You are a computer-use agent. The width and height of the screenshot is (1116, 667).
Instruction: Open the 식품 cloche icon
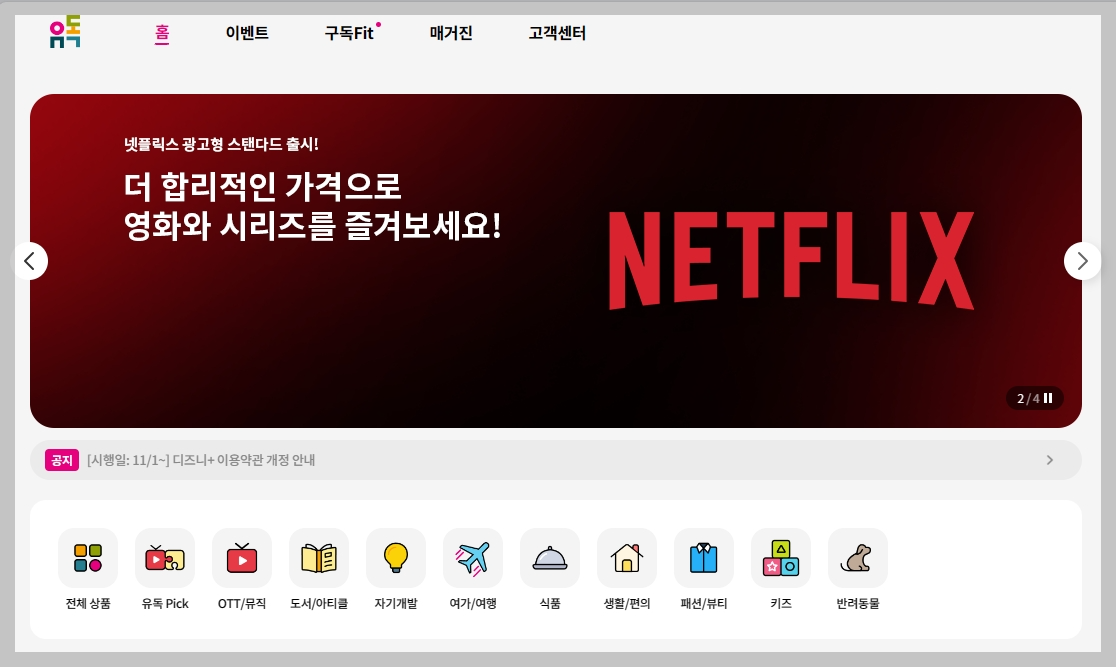[x=549, y=558]
